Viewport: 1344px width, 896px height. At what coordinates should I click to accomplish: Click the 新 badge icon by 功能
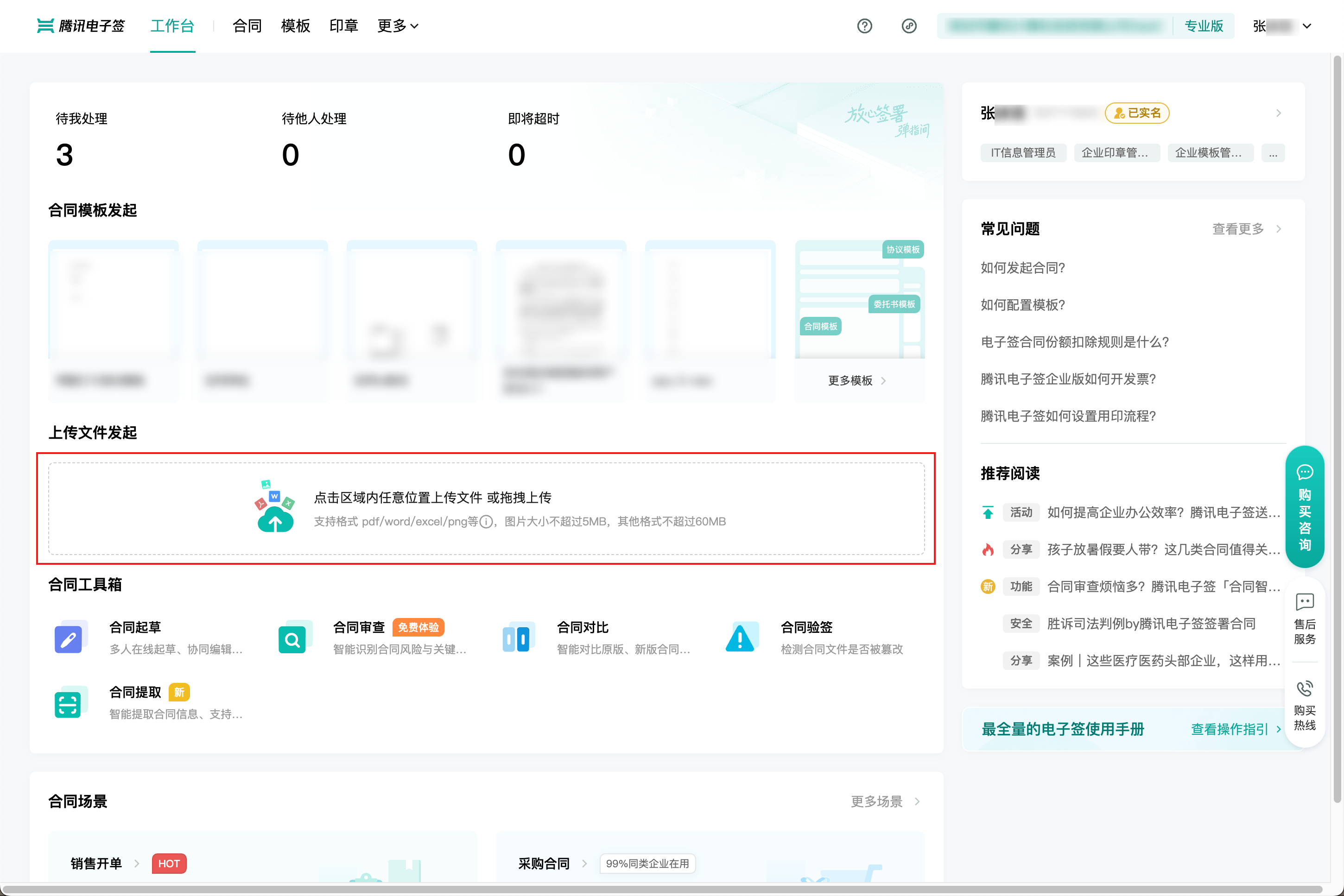tap(988, 586)
